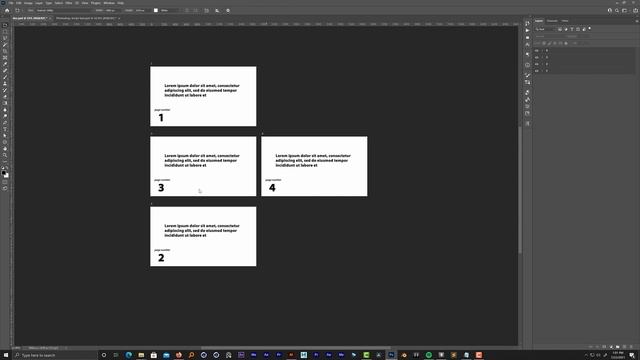Open the Actions panel play icon
The width and height of the screenshot is (640, 360).
coord(527,31)
